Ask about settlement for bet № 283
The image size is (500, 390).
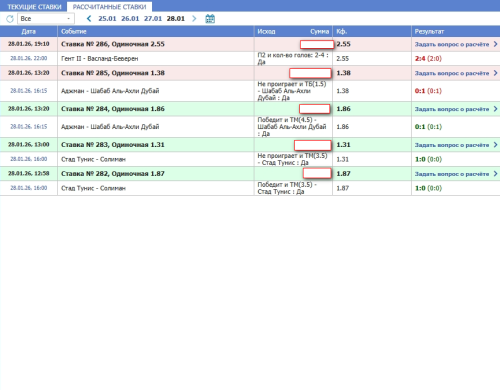click(x=452, y=145)
